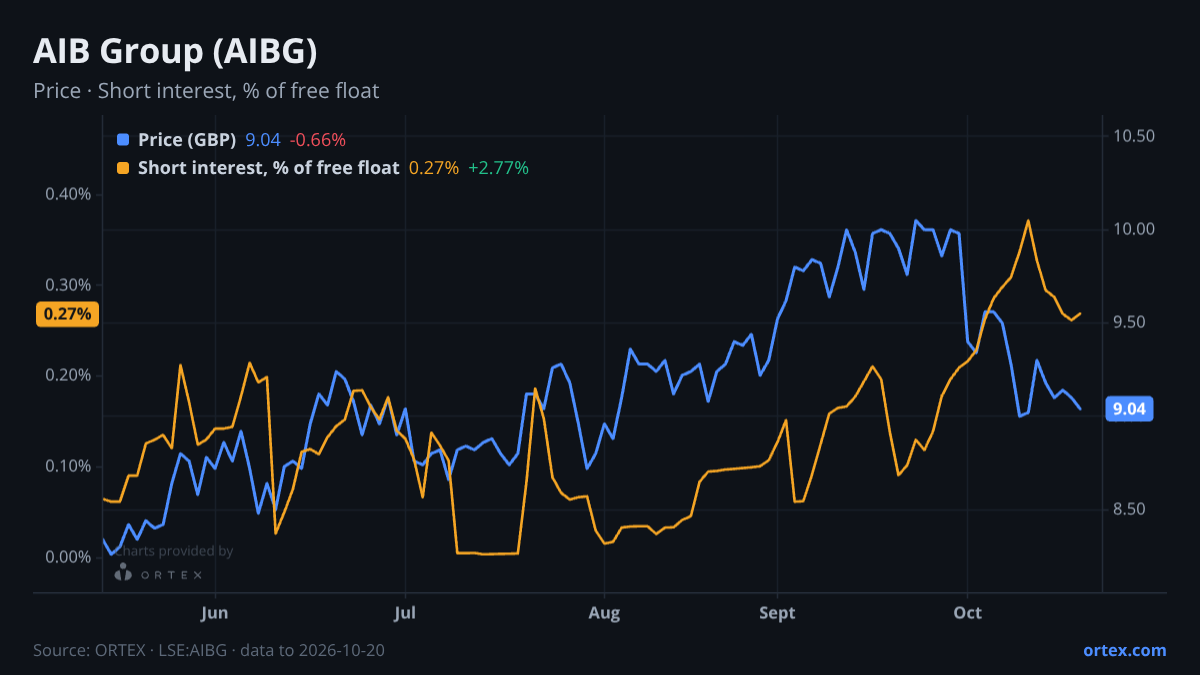Click the 0.27% value in the legend
The height and width of the screenshot is (675, 1200).
[x=434, y=168]
